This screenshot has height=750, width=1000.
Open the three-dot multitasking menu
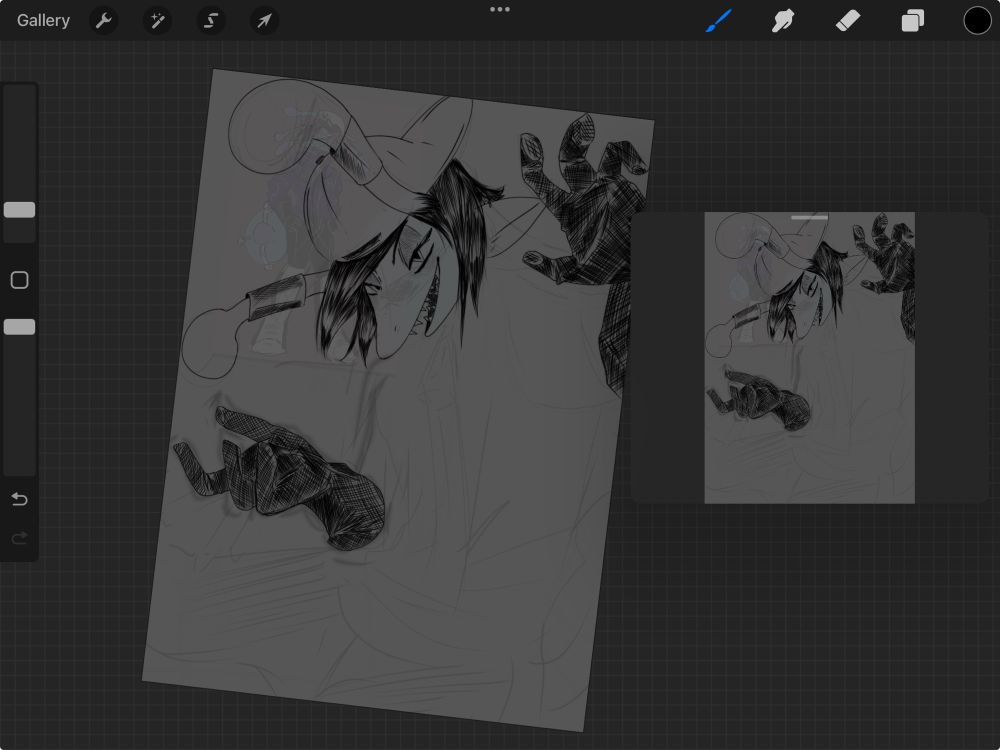point(500,9)
